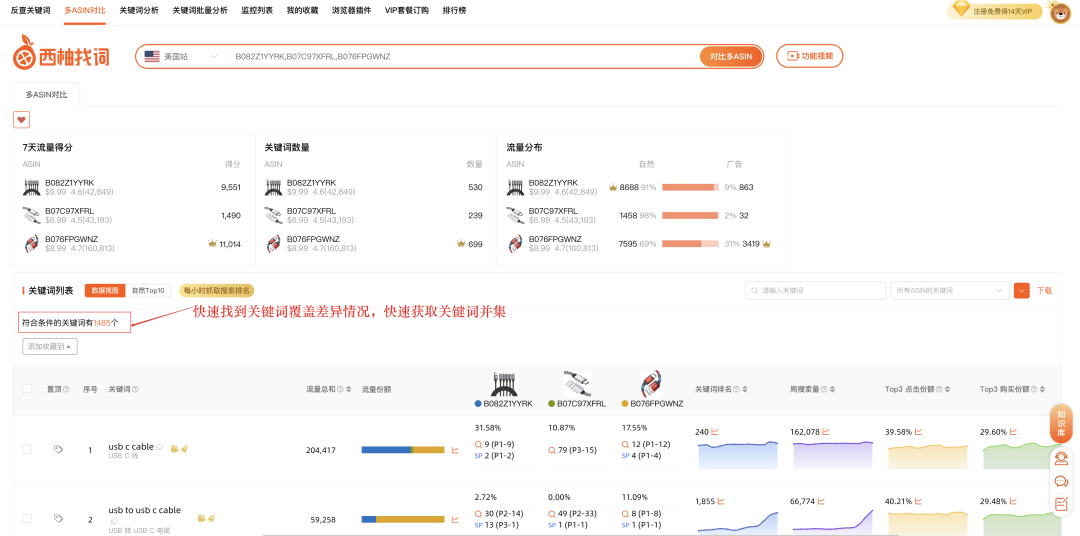Click the 功能视频 feature video button
Screen dimensions: 1080x536
click(x=809, y=56)
